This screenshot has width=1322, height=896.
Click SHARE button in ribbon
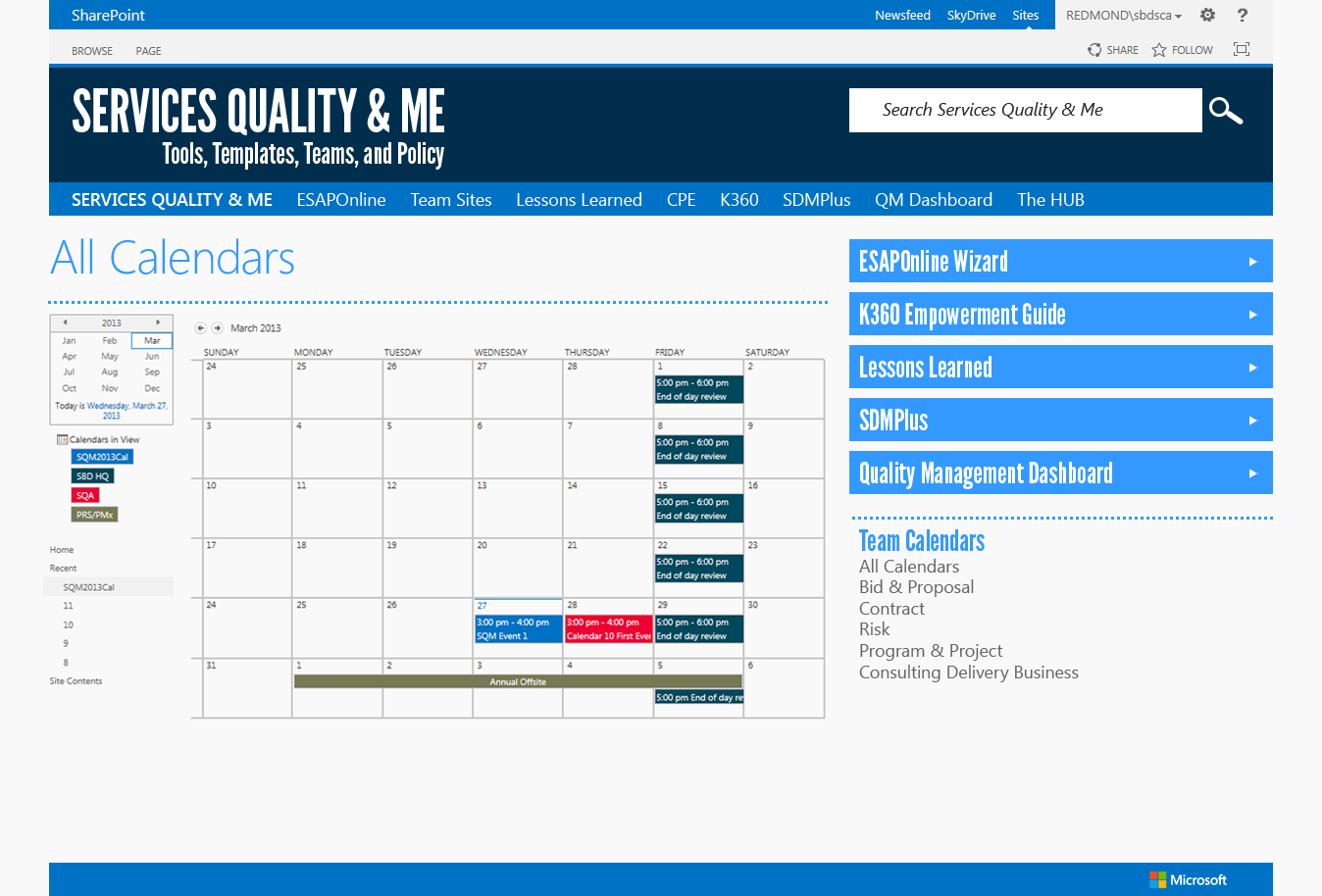[1113, 50]
